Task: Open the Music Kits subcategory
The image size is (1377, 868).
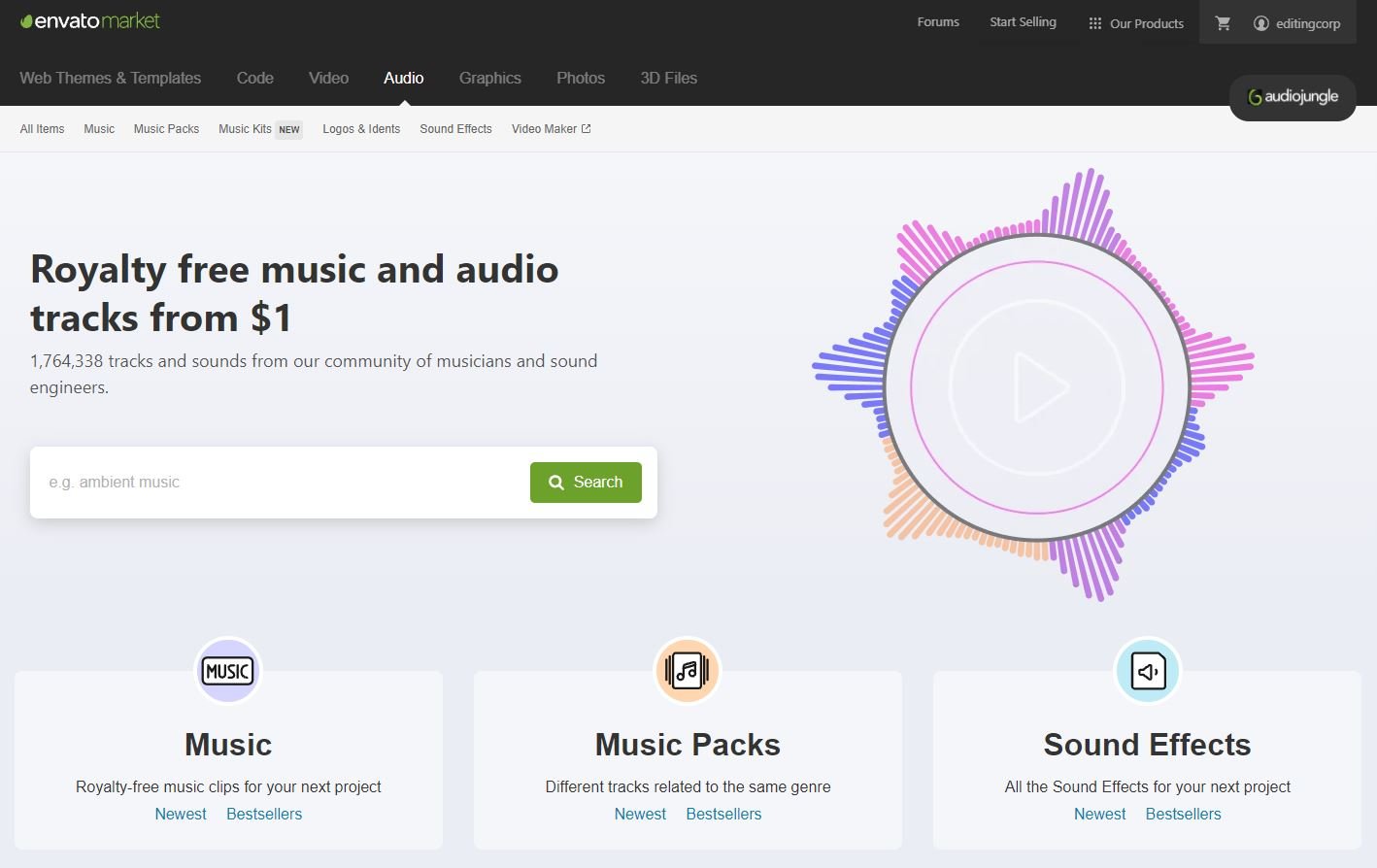Action: coord(245,128)
